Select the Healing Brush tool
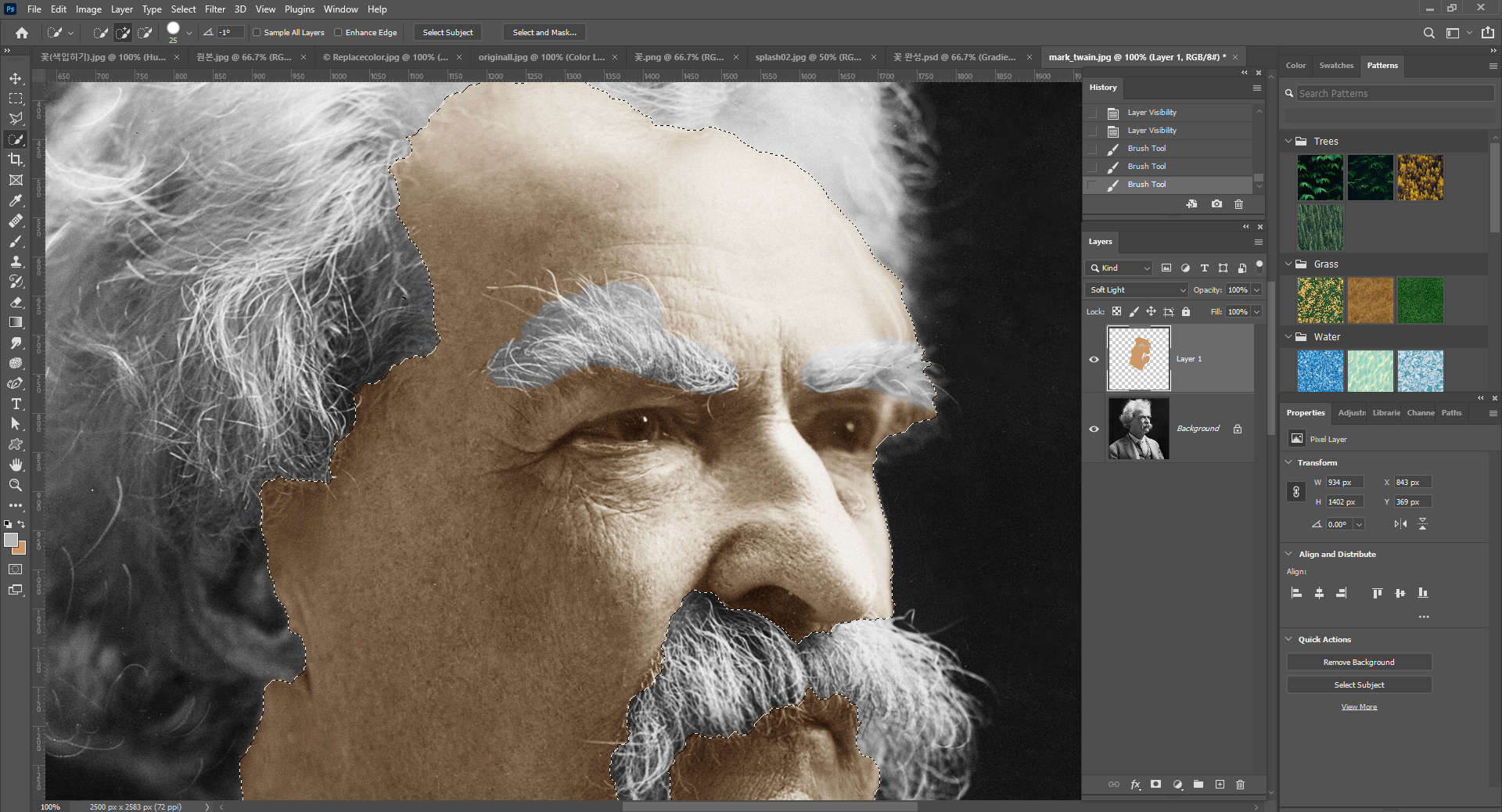 point(16,221)
